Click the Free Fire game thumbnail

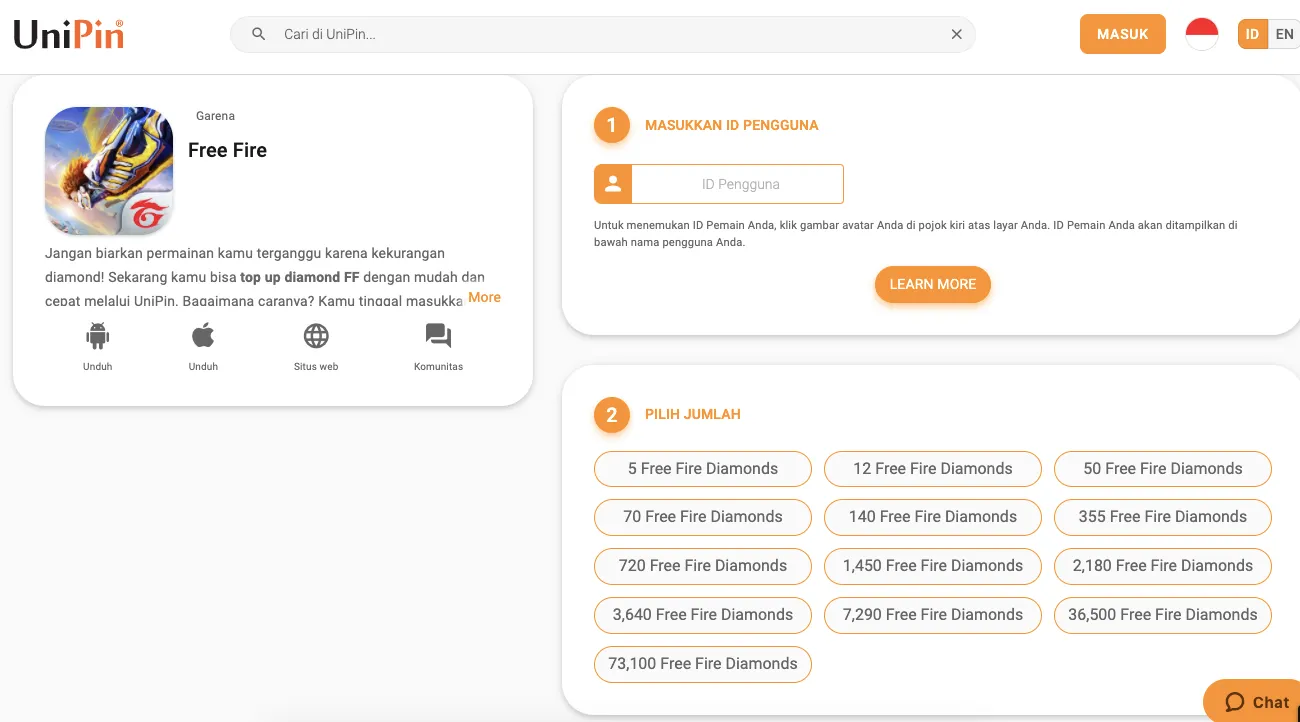109,171
